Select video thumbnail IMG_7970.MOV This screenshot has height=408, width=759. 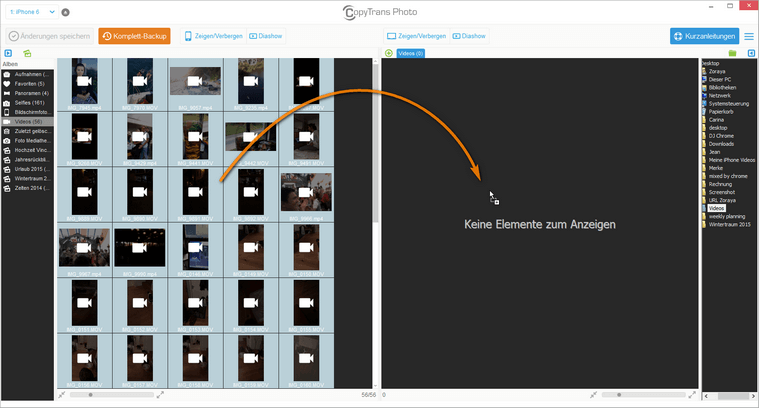click(x=140, y=82)
